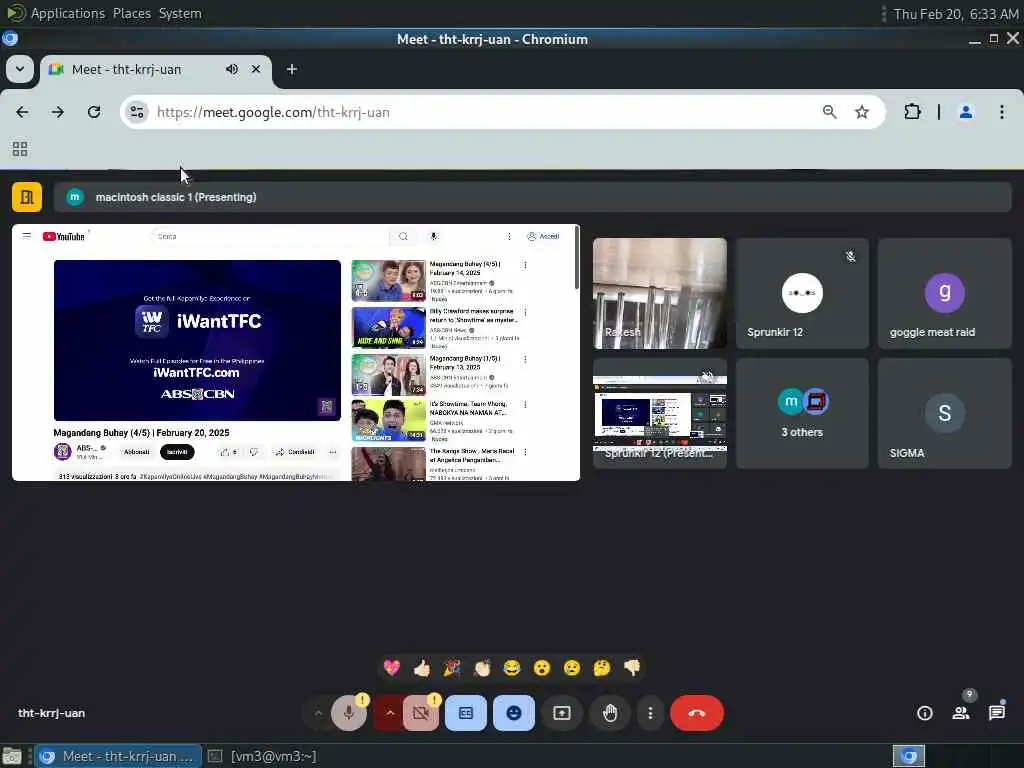Expand audio settings chevron beside microphone
This screenshot has width=1024, height=768.
pos(318,713)
